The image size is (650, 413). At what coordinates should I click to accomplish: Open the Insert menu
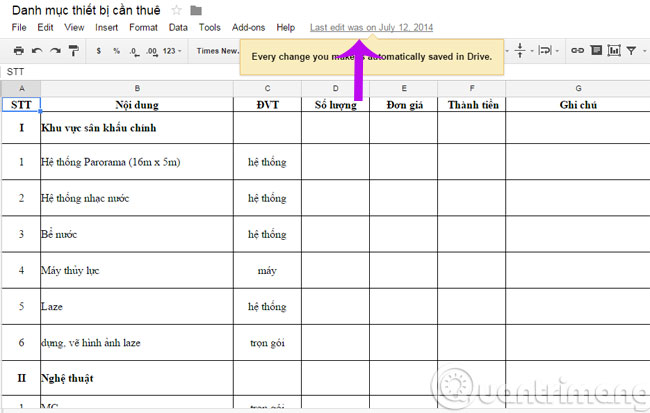[107, 27]
